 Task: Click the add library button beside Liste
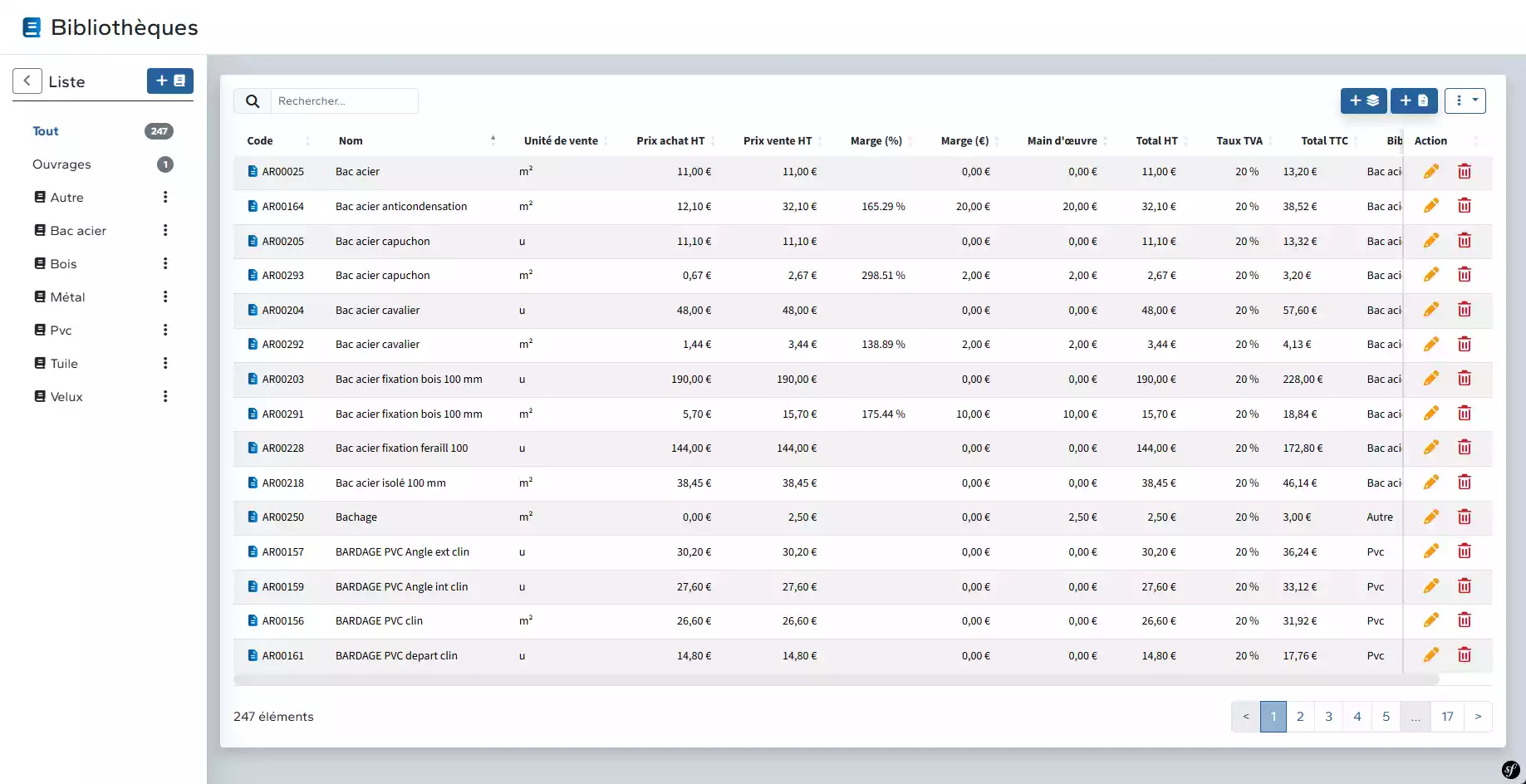pos(170,81)
